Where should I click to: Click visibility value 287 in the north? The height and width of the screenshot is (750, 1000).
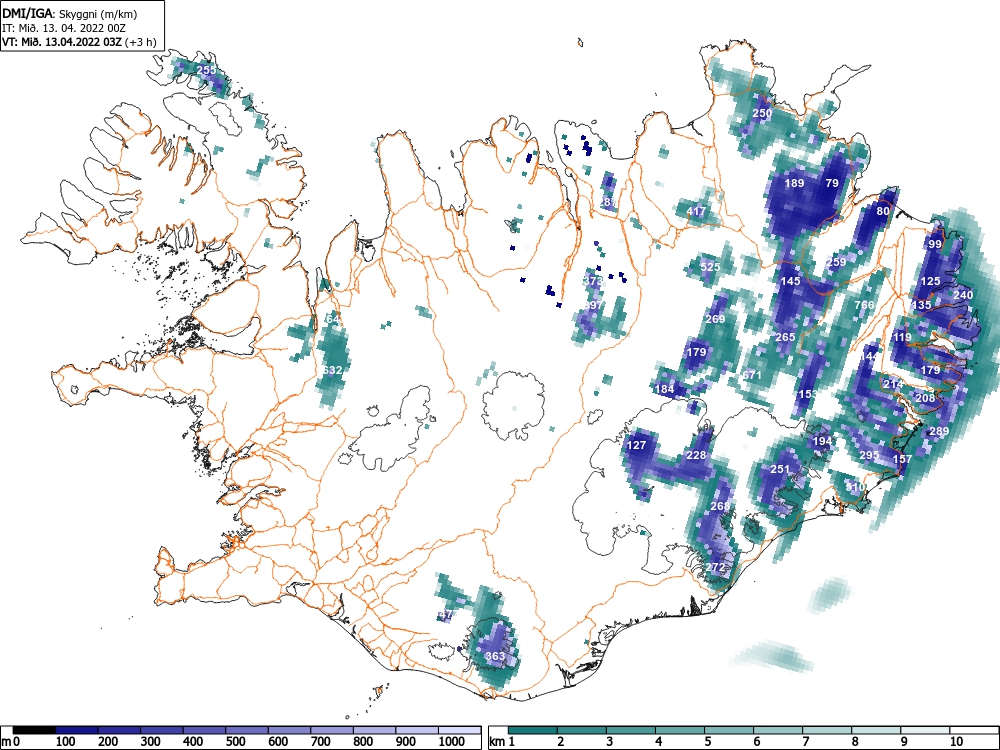click(x=608, y=202)
